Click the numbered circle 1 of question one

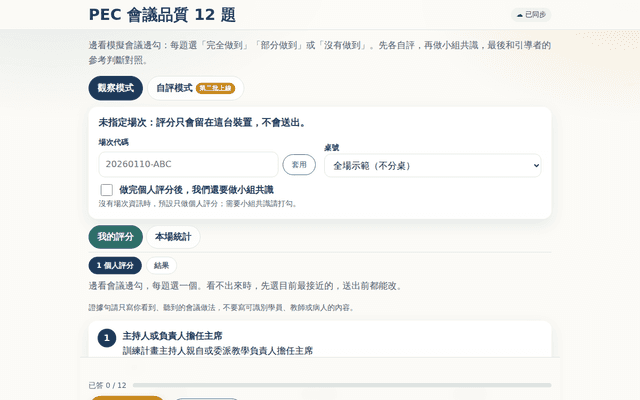(107, 338)
